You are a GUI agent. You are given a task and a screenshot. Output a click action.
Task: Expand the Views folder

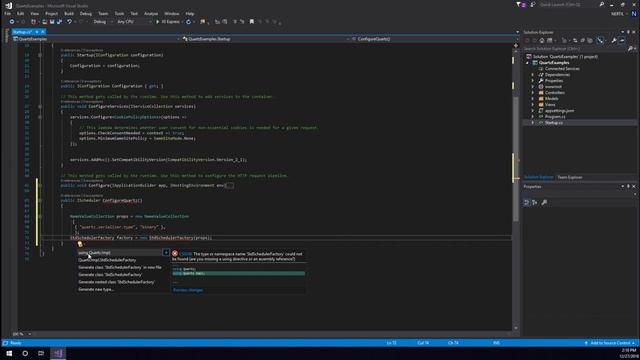(533, 104)
